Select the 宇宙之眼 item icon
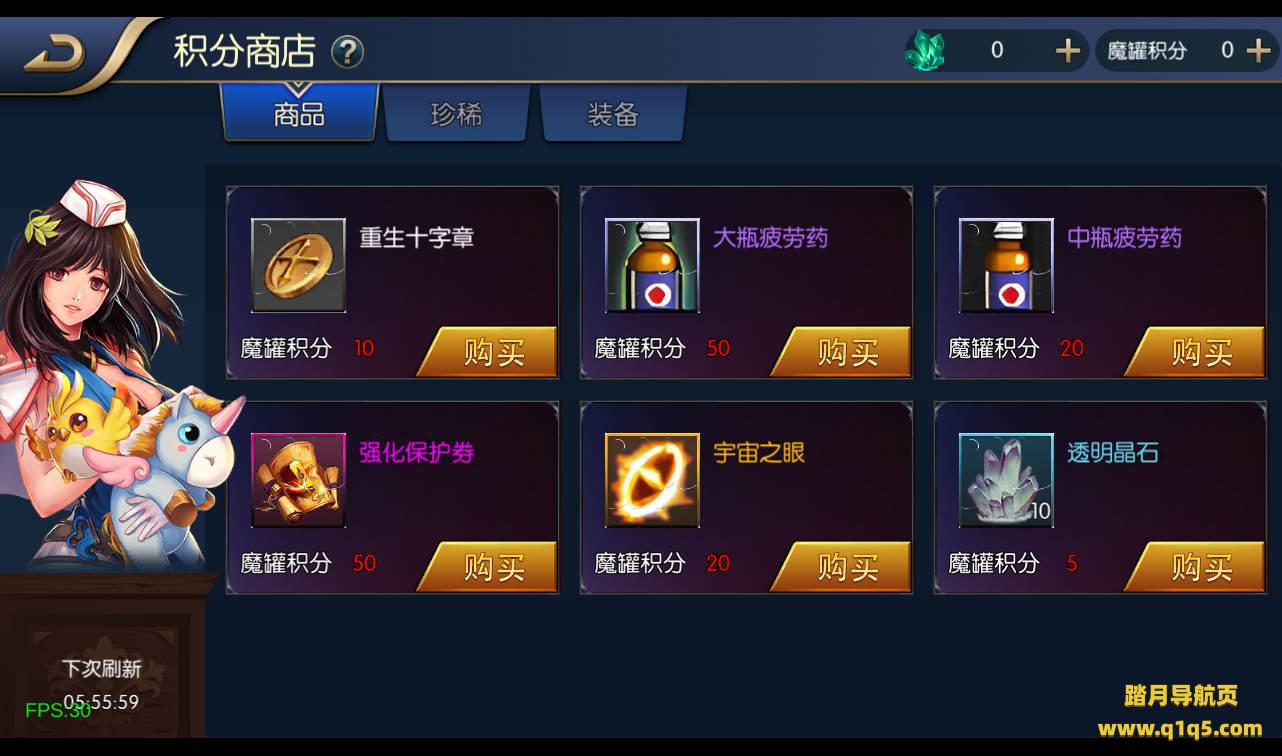Image resolution: width=1282 pixels, height=756 pixels. tap(652, 480)
